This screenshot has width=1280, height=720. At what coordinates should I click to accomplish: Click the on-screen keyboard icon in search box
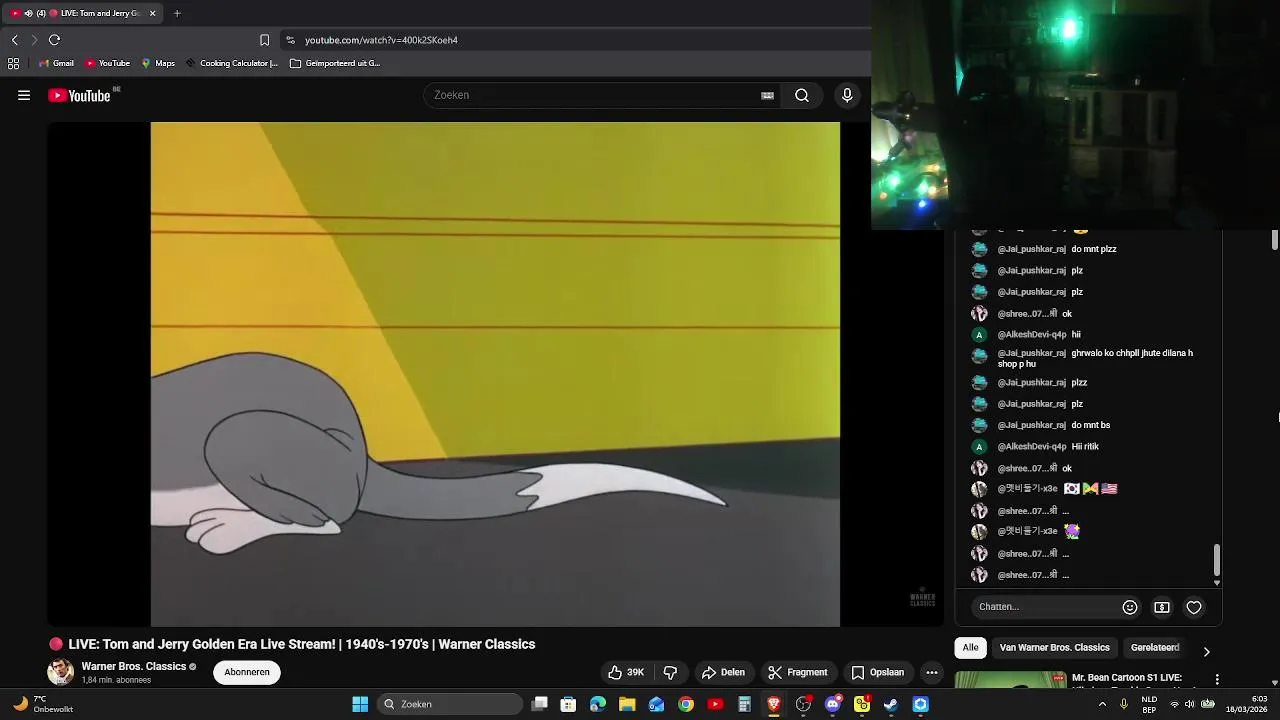[x=767, y=95]
